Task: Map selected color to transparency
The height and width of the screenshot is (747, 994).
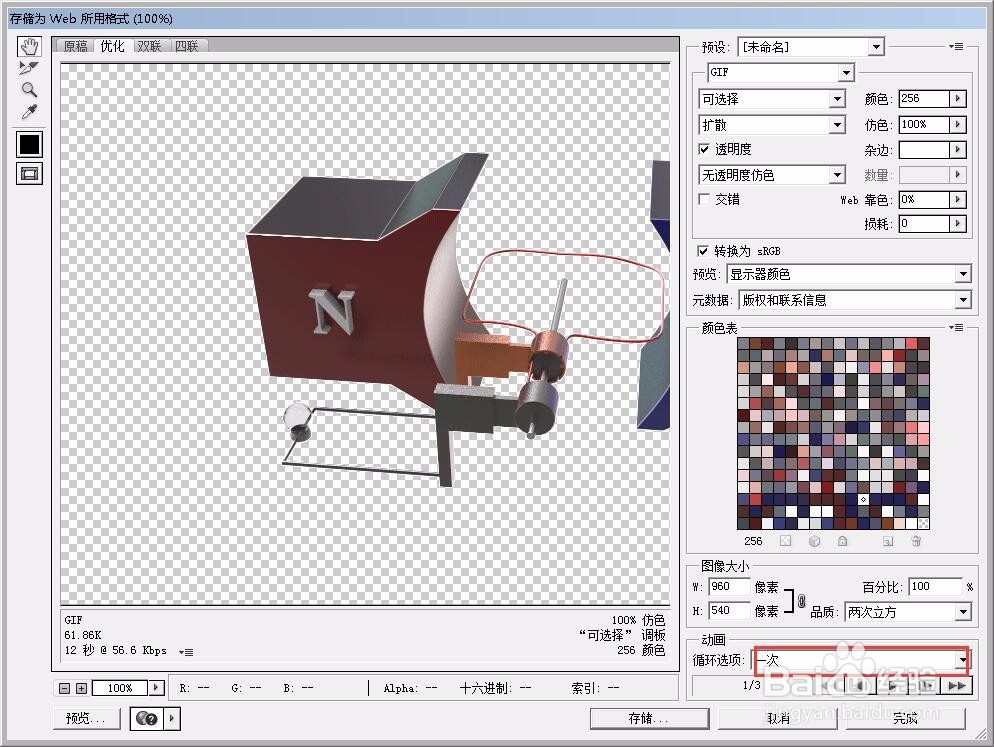Action: click(786, 541)
